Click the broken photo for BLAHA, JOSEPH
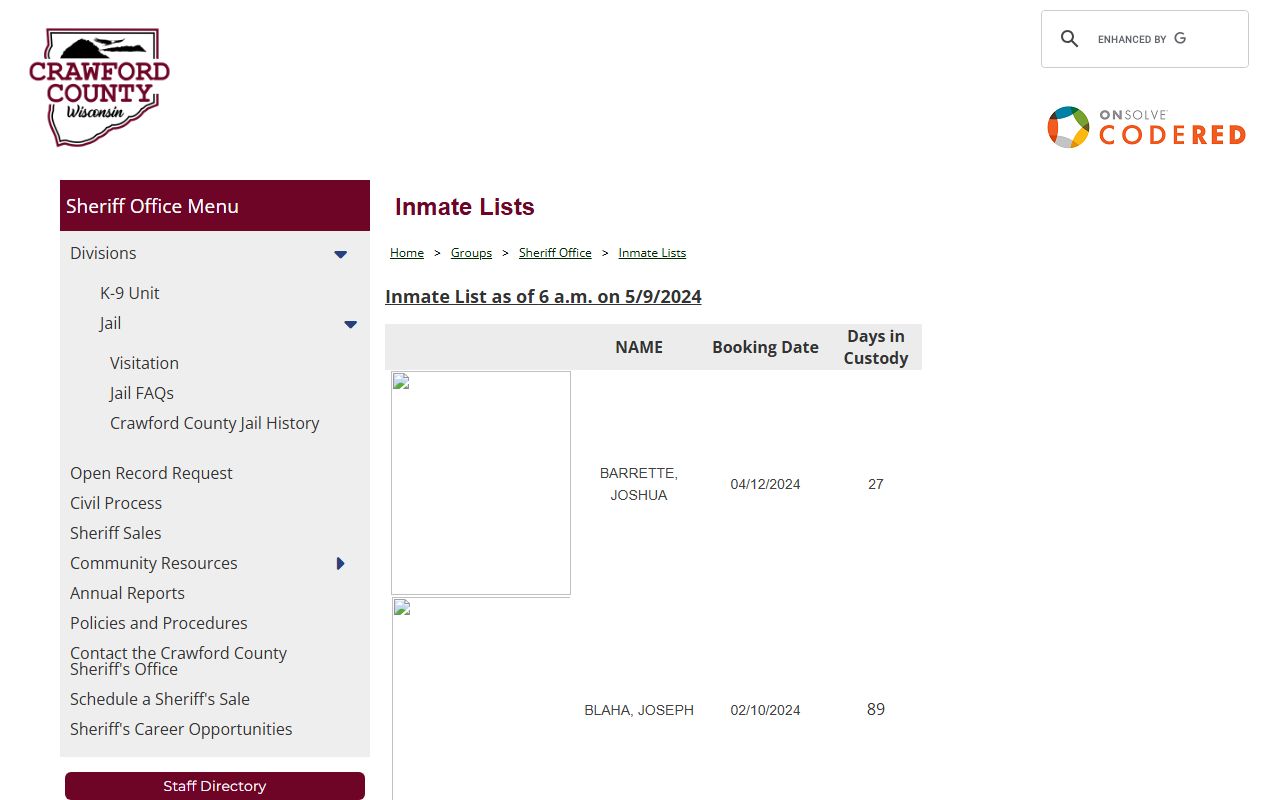 pos(481,699)
